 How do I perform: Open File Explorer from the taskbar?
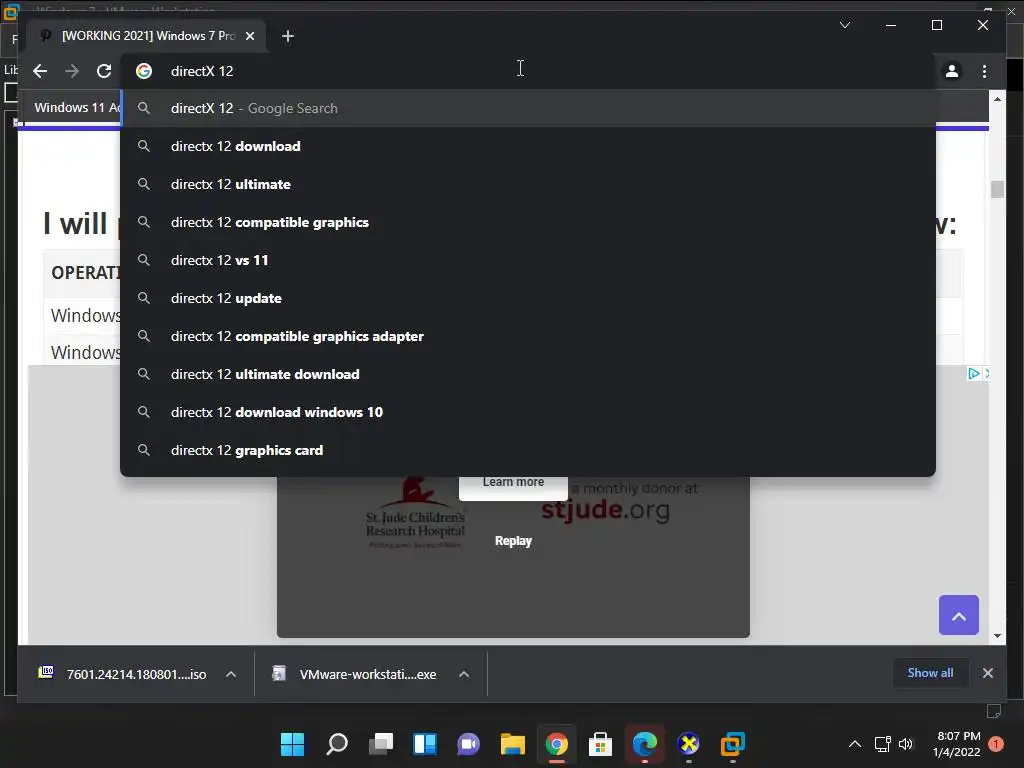[x=513, y=744]
